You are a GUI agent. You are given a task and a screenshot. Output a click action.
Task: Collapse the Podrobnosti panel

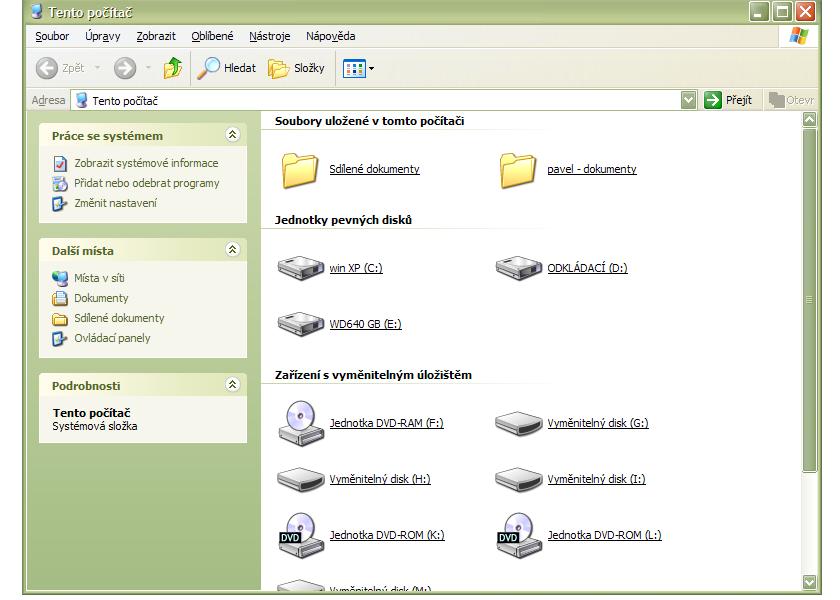click(233, 385)
